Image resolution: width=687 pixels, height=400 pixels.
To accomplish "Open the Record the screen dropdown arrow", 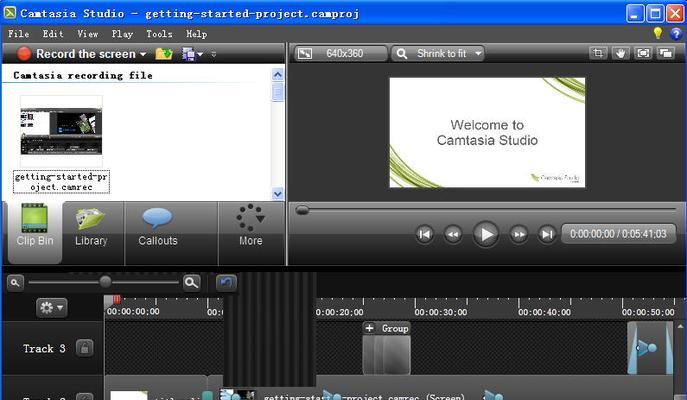I will [143, 54].
